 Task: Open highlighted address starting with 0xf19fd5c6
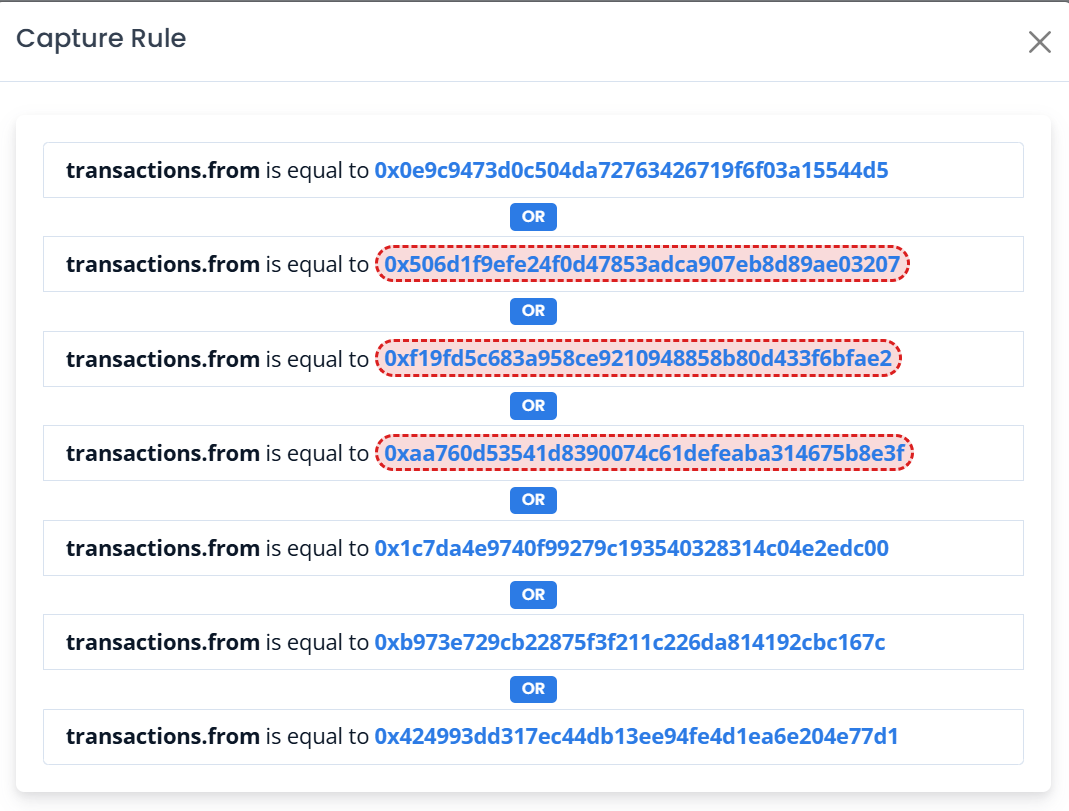click(639, 359)
